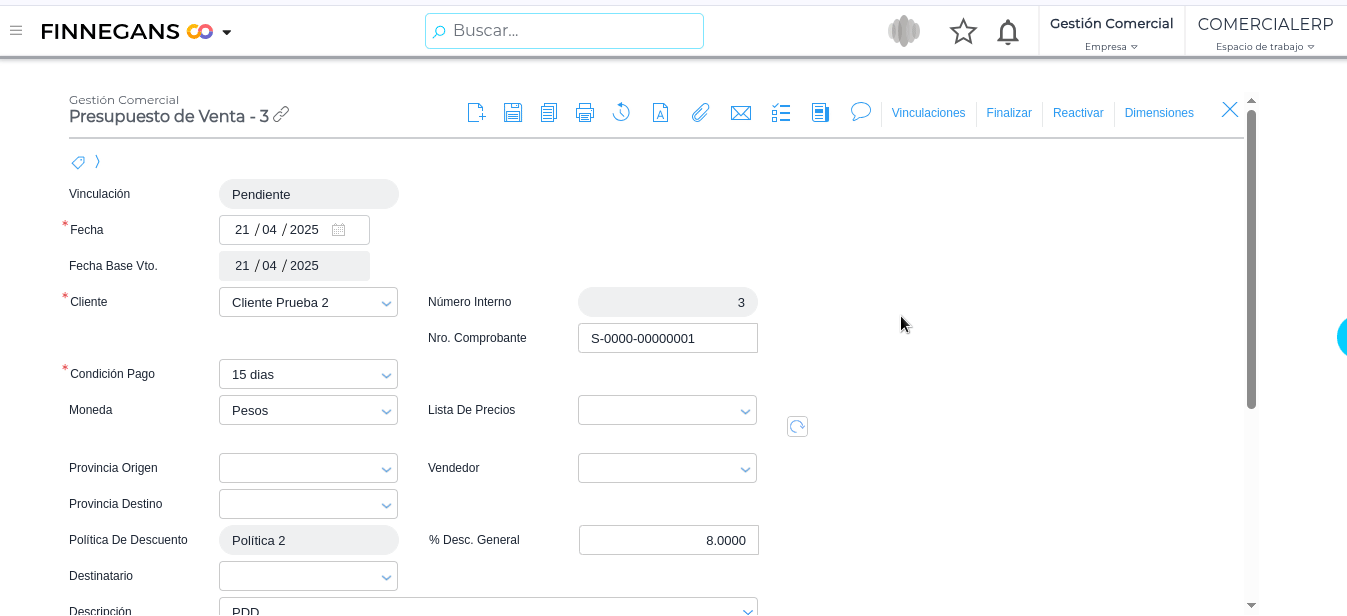Click the copy document icon
The width and height of the screenshot is (1347, 616).
coord(549,112)
